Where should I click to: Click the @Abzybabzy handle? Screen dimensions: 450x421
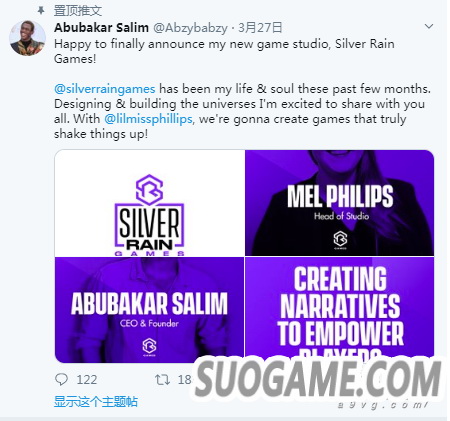[x=190, y=28]
